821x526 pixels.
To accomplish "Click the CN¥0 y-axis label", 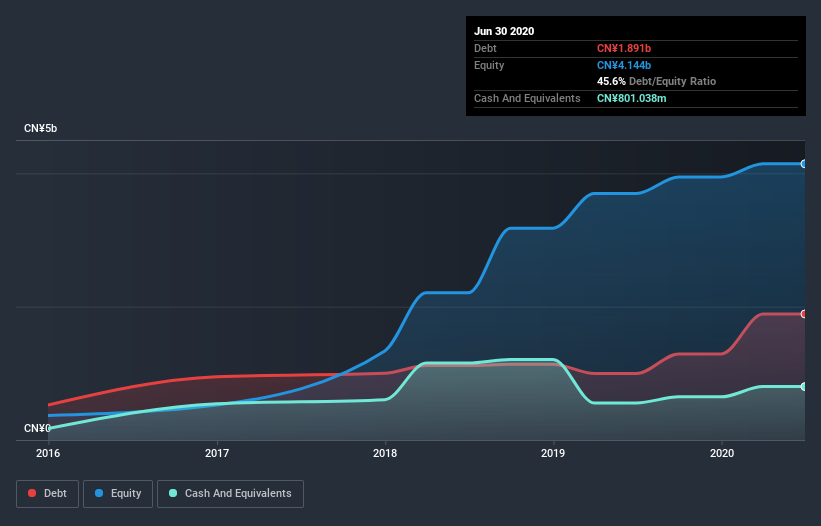I will [37, 429].
